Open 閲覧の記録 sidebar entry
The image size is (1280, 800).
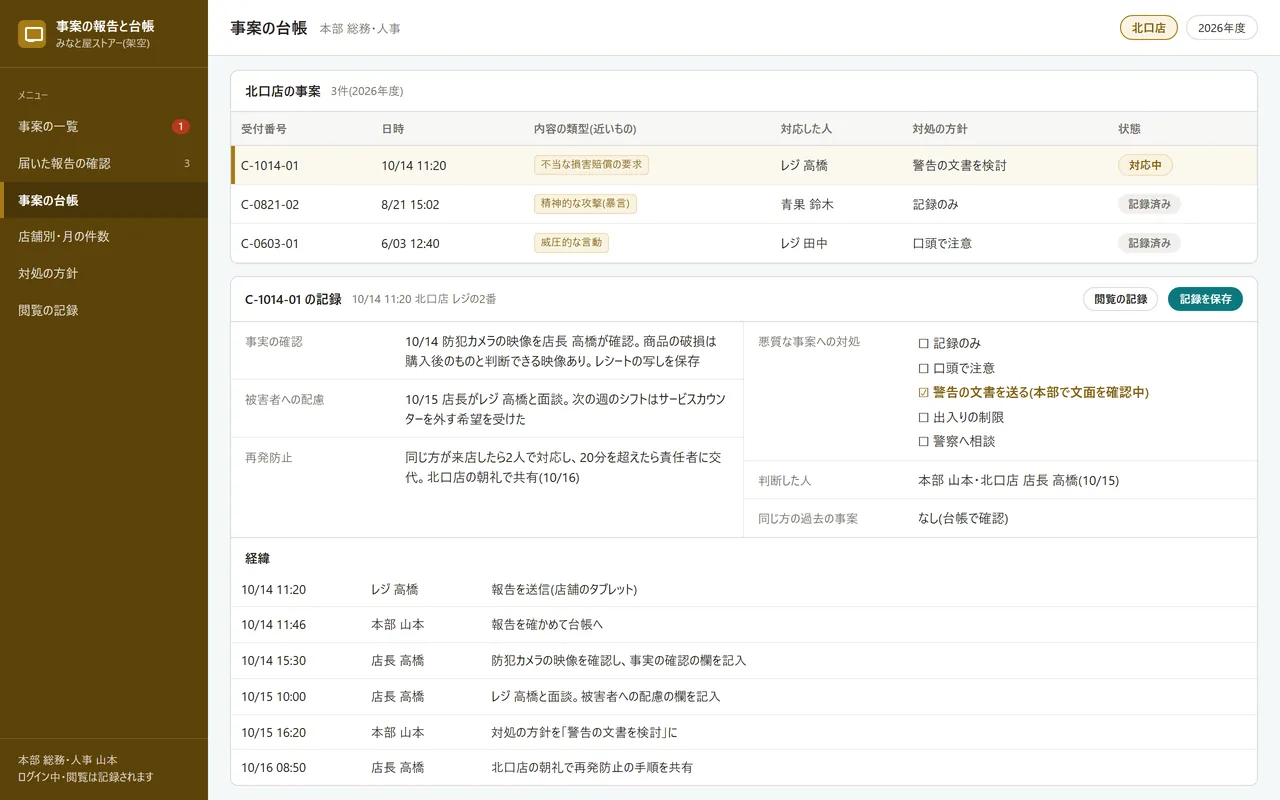(104, 310)
